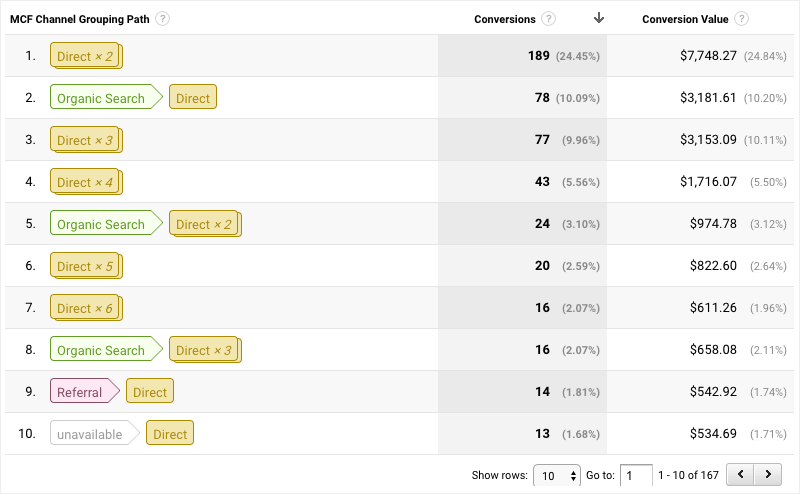Click help icon beside Conversions header

click(548, 19)
